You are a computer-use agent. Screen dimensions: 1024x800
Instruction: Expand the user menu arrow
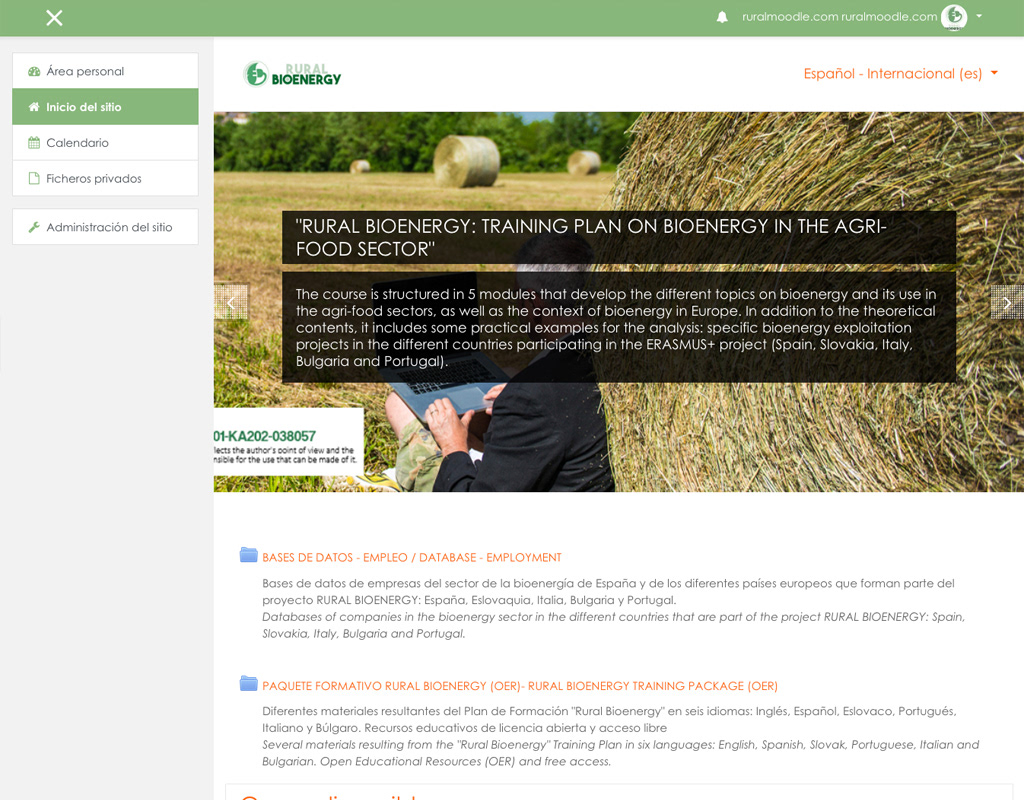979,16
